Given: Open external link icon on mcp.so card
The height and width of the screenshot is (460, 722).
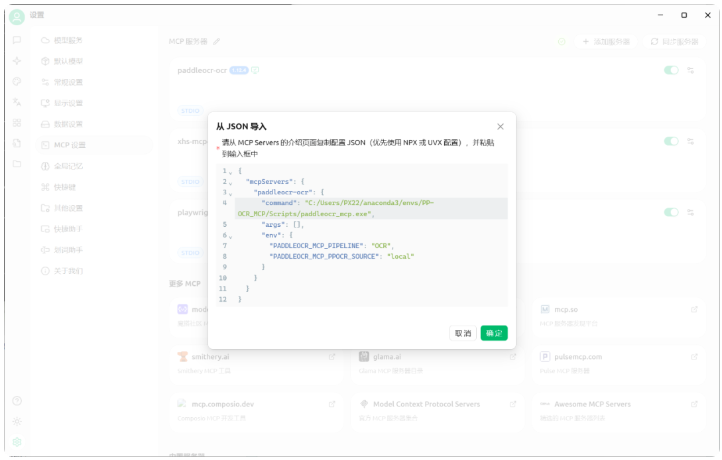Looking at the screenshot, I should tap(694, 309).
